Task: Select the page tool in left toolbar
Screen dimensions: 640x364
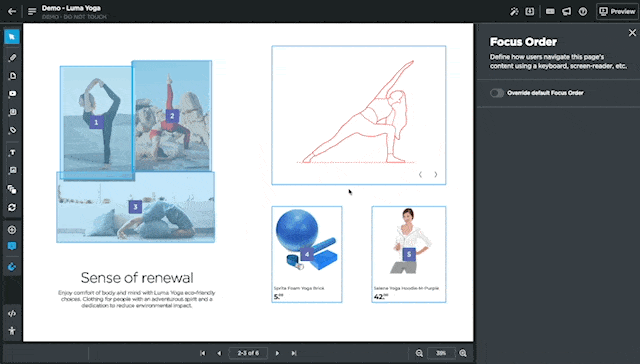Action: point(12,76)
